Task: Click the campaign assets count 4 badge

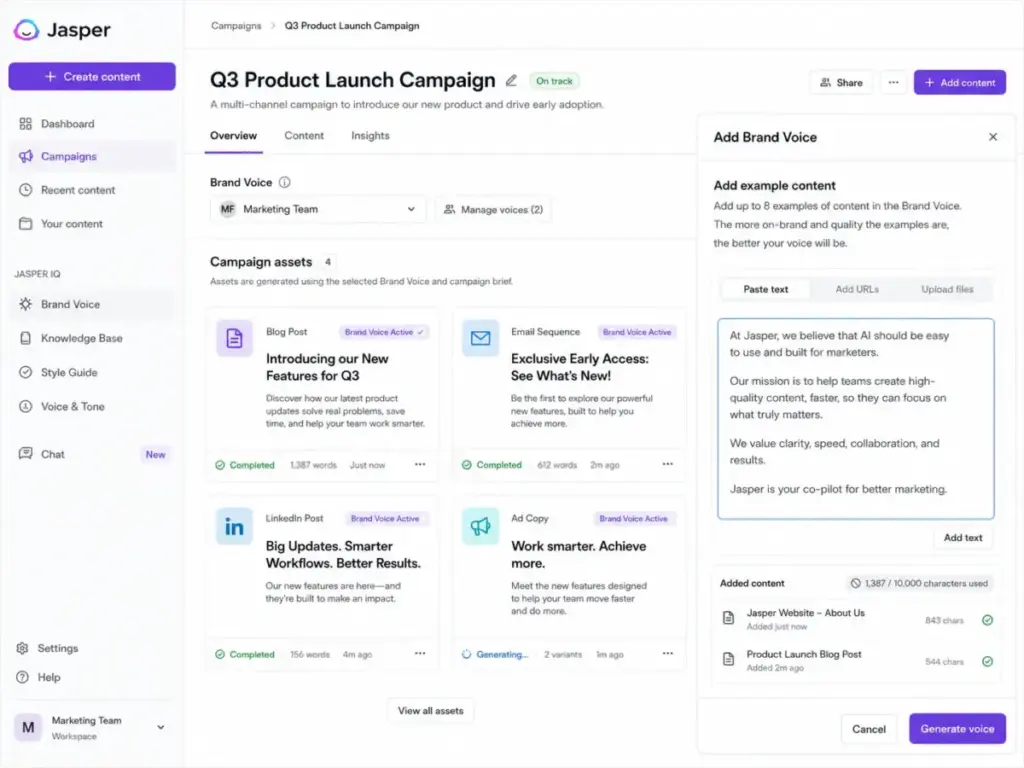Action: pyautogui.click(x=328, y=262)
